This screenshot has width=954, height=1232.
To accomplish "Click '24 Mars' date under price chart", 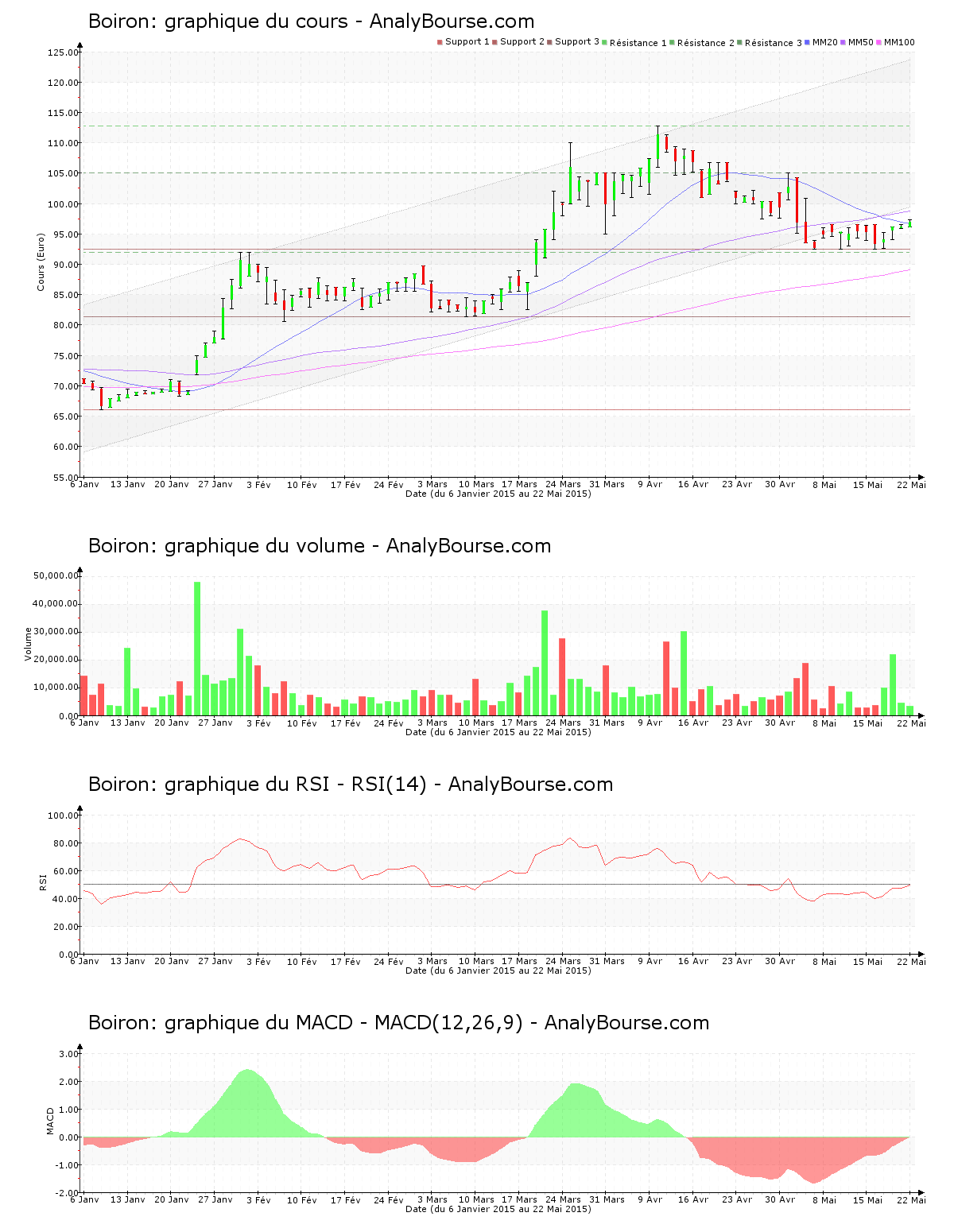I will [x=564, y=484].
